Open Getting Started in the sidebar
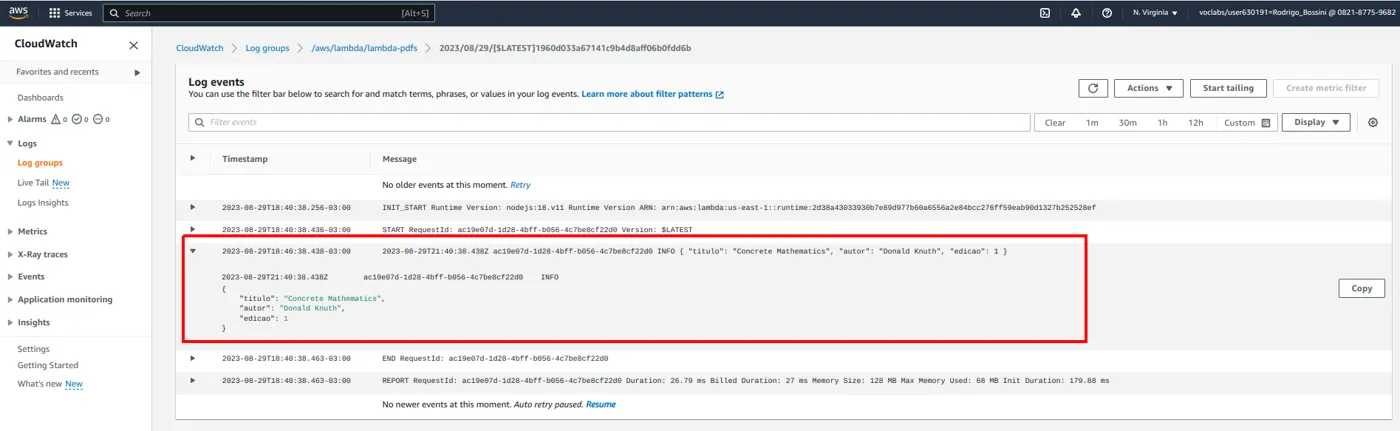1400x431 pixels. point(48,365)
